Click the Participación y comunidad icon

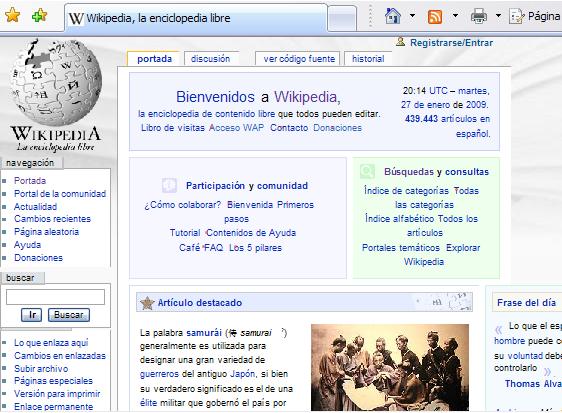tap(169, 185)
